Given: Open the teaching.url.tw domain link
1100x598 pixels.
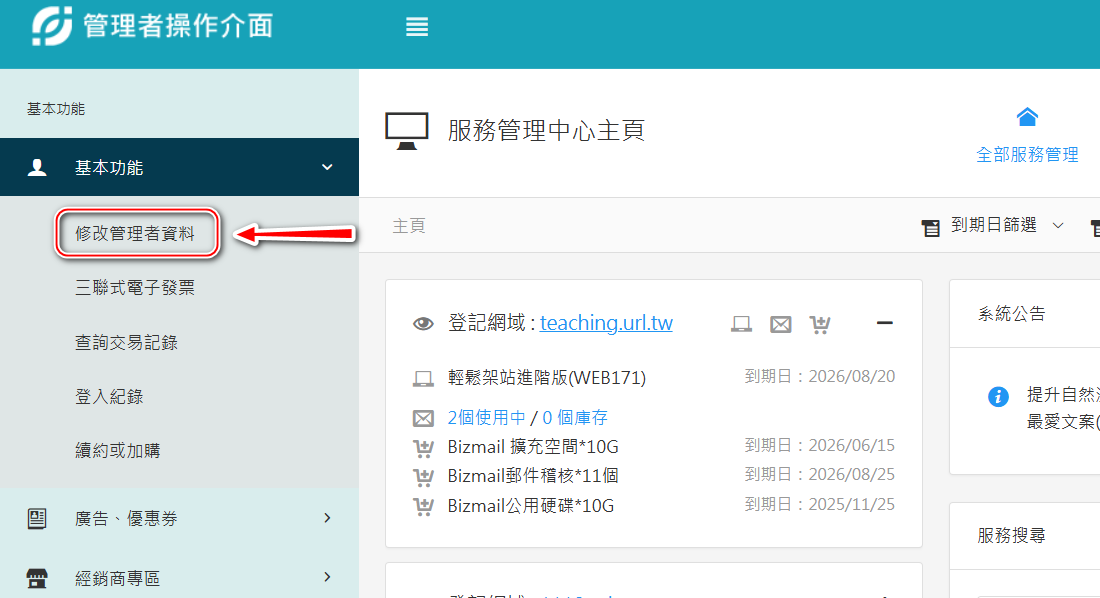Looking at the screenshot, I should pos(606,323).
